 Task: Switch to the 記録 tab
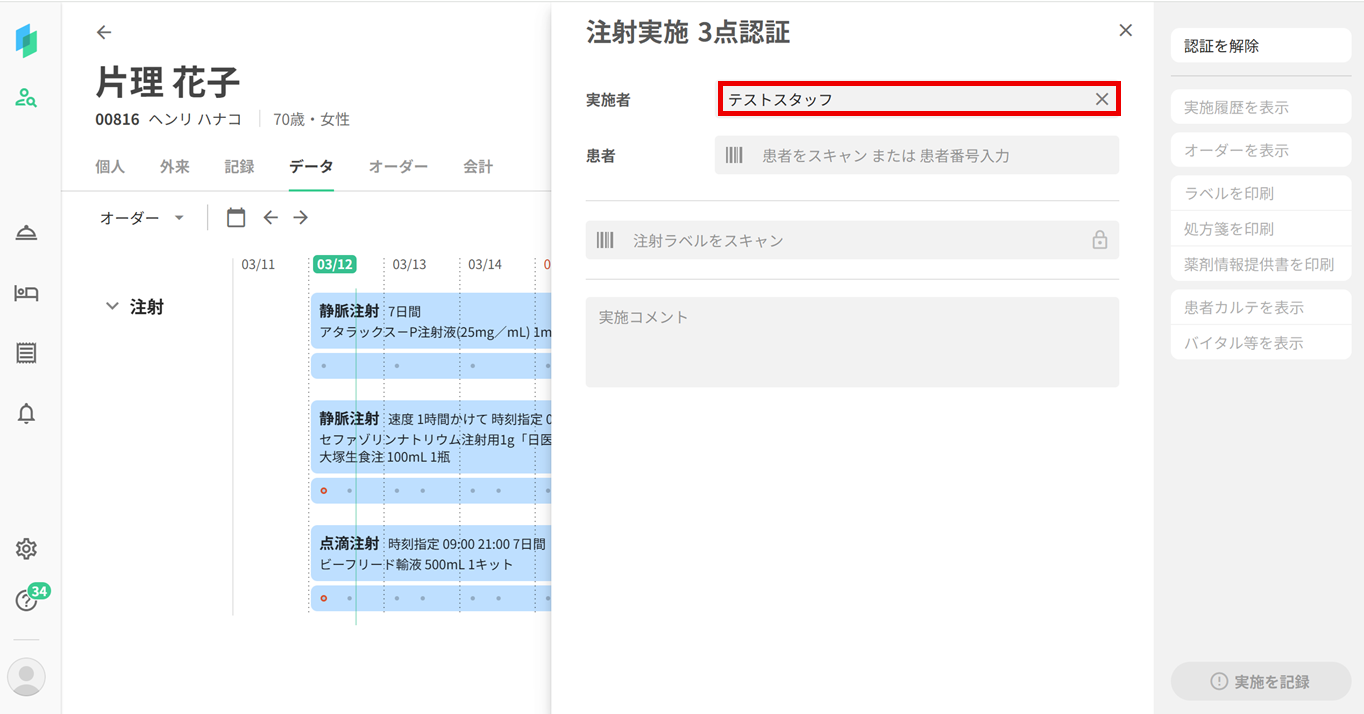tap(239, 166)
